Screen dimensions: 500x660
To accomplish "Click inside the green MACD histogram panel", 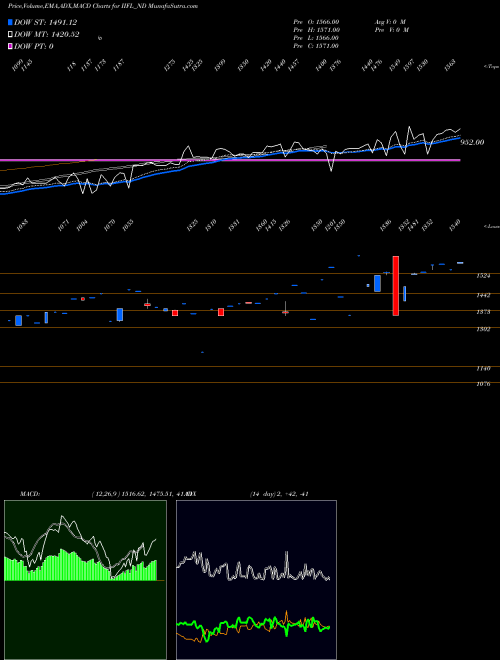I will coord(85,580).
